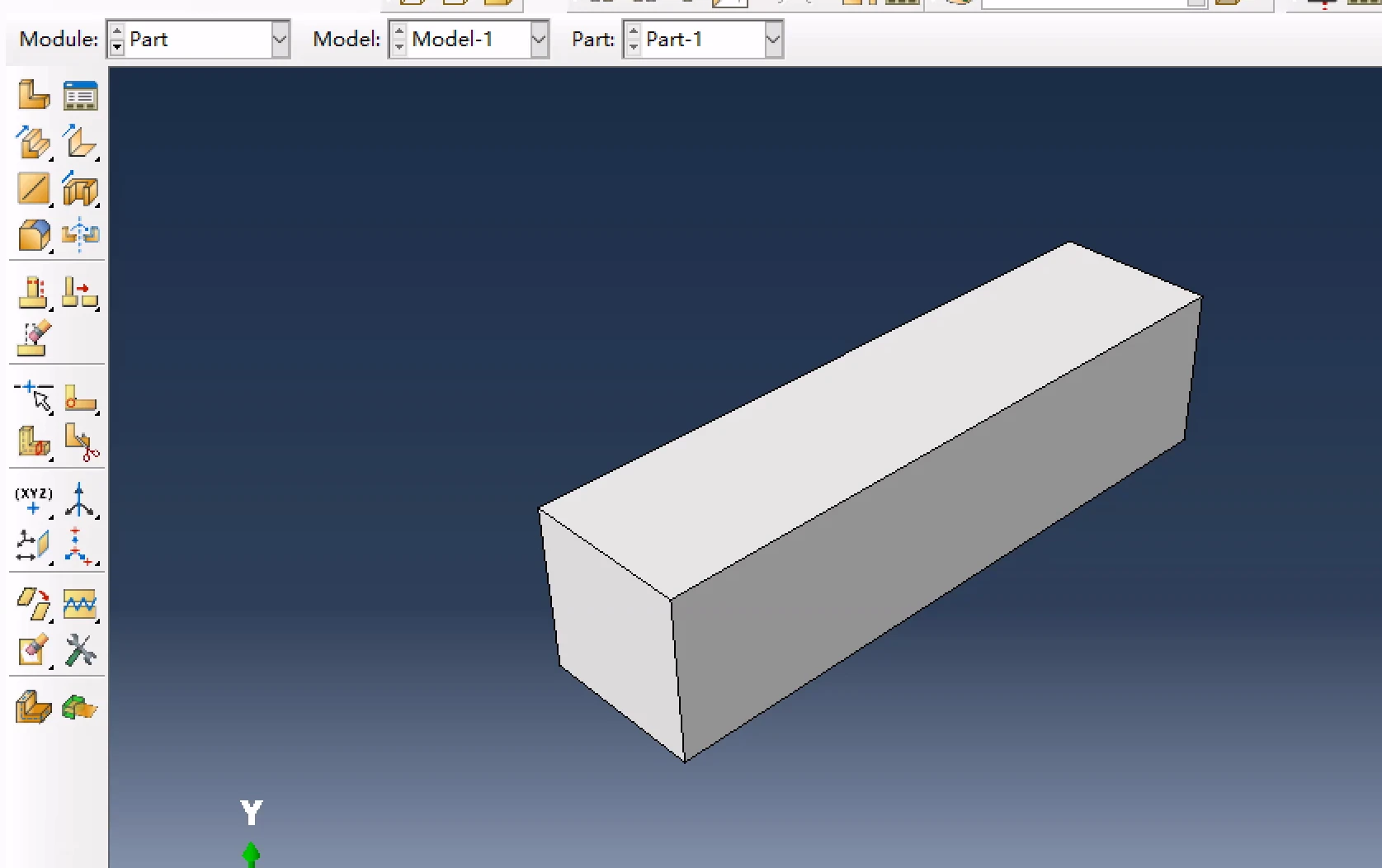
Task: Select the Partition Cell tool
Action: tap(34, 443)
